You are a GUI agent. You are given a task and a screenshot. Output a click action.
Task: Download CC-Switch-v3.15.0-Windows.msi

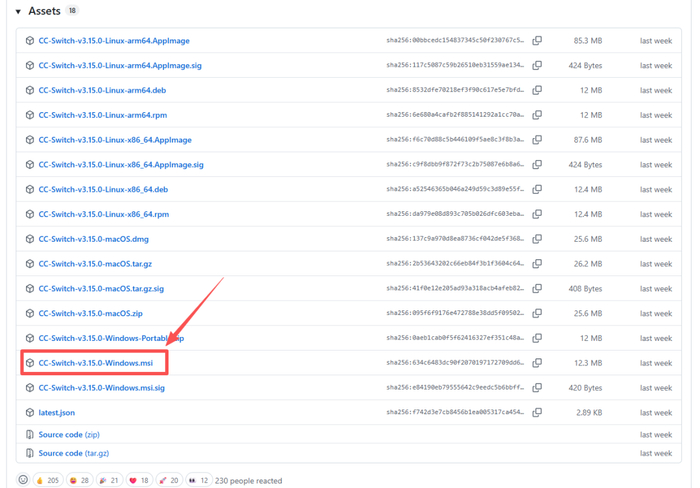click(x=96, y=363)
